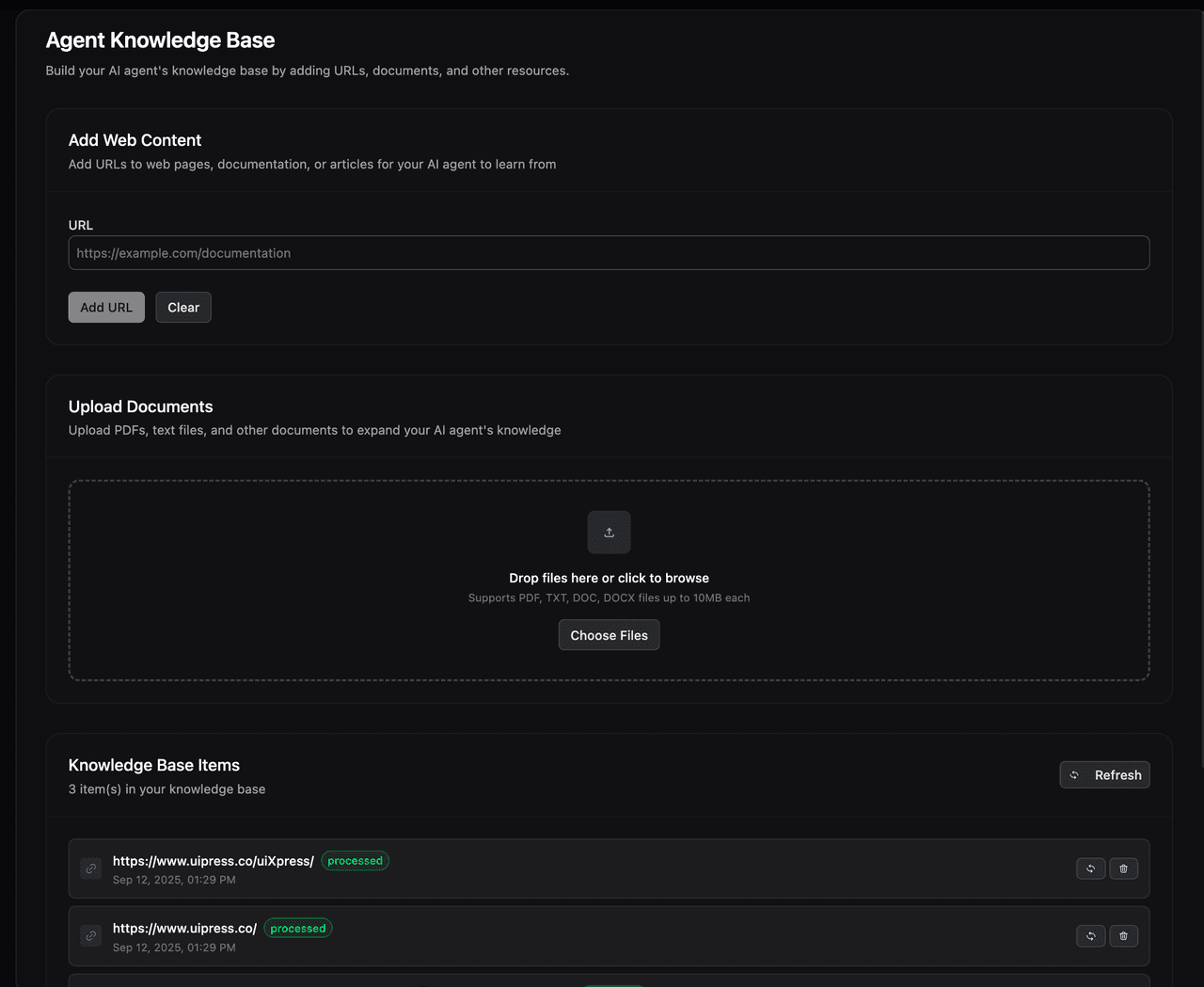Image resolution: width=1204 pixels, height=987 pixels.
Task: Click link icon beside https://www.uipress.co/ item
Action: pos(91,936)
